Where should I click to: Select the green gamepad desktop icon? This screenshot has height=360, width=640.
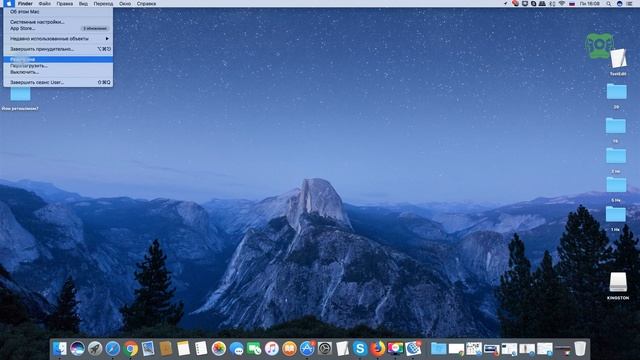[x=599, y=45]
